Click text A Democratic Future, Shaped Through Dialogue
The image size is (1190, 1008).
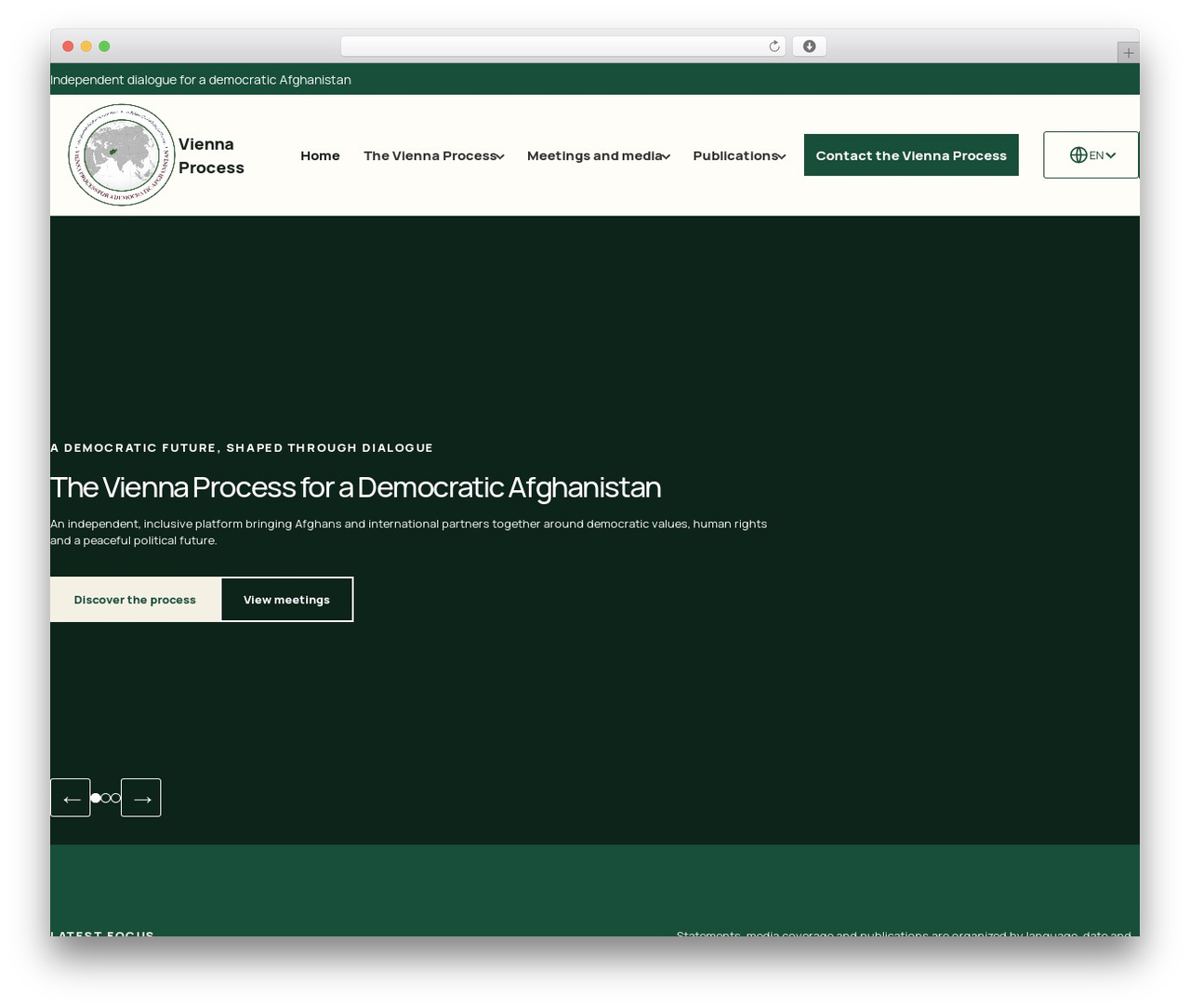click(242, 448)
